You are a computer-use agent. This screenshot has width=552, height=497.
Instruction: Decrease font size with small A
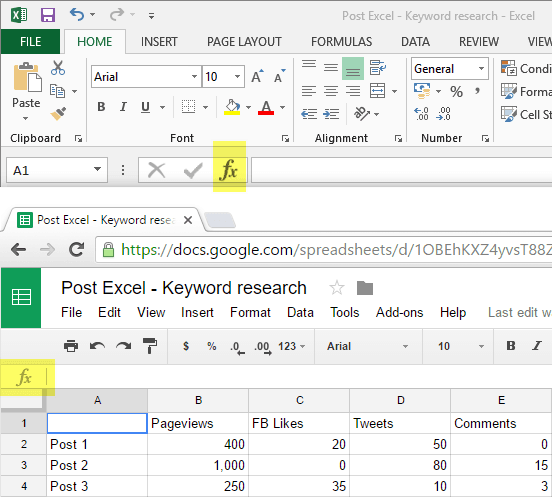pos(280,76)
